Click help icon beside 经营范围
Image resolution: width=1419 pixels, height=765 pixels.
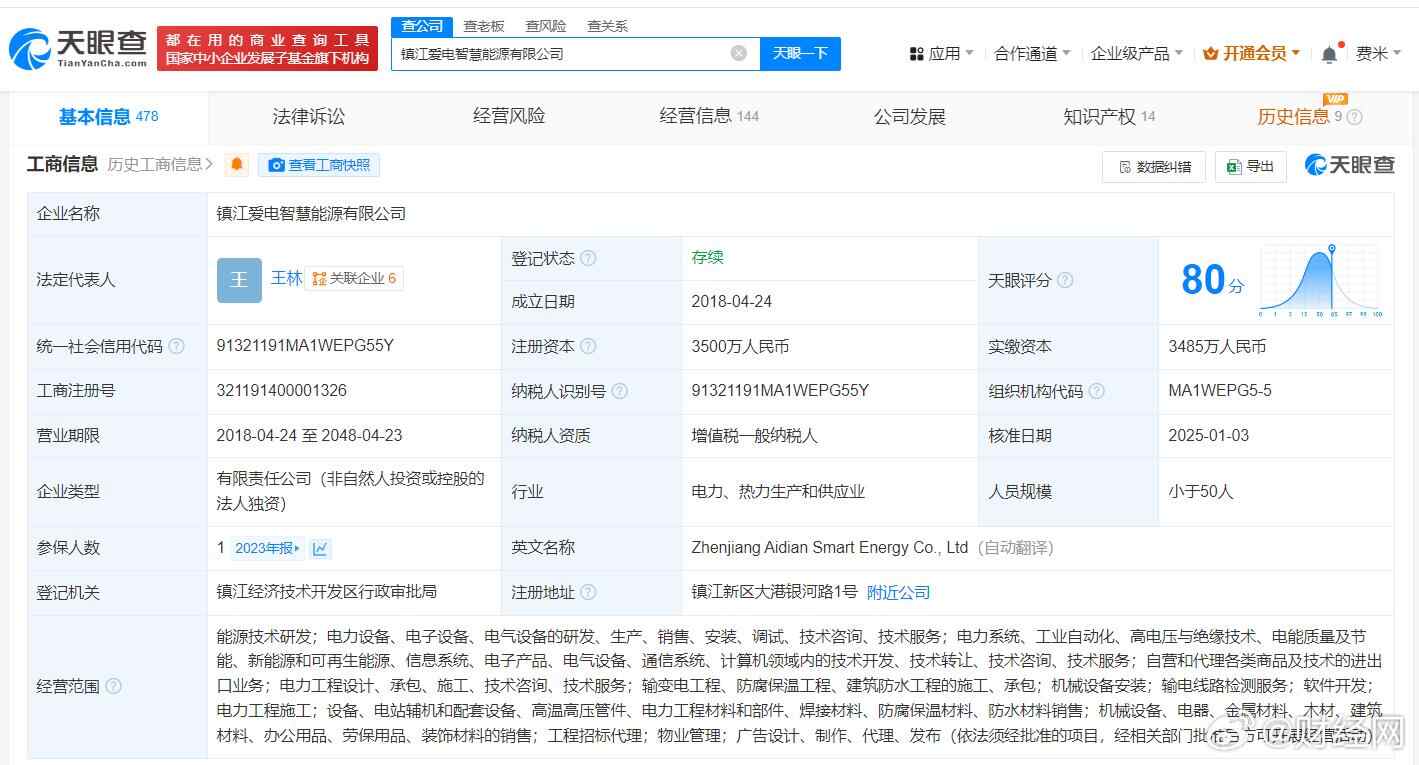(114, 686)
